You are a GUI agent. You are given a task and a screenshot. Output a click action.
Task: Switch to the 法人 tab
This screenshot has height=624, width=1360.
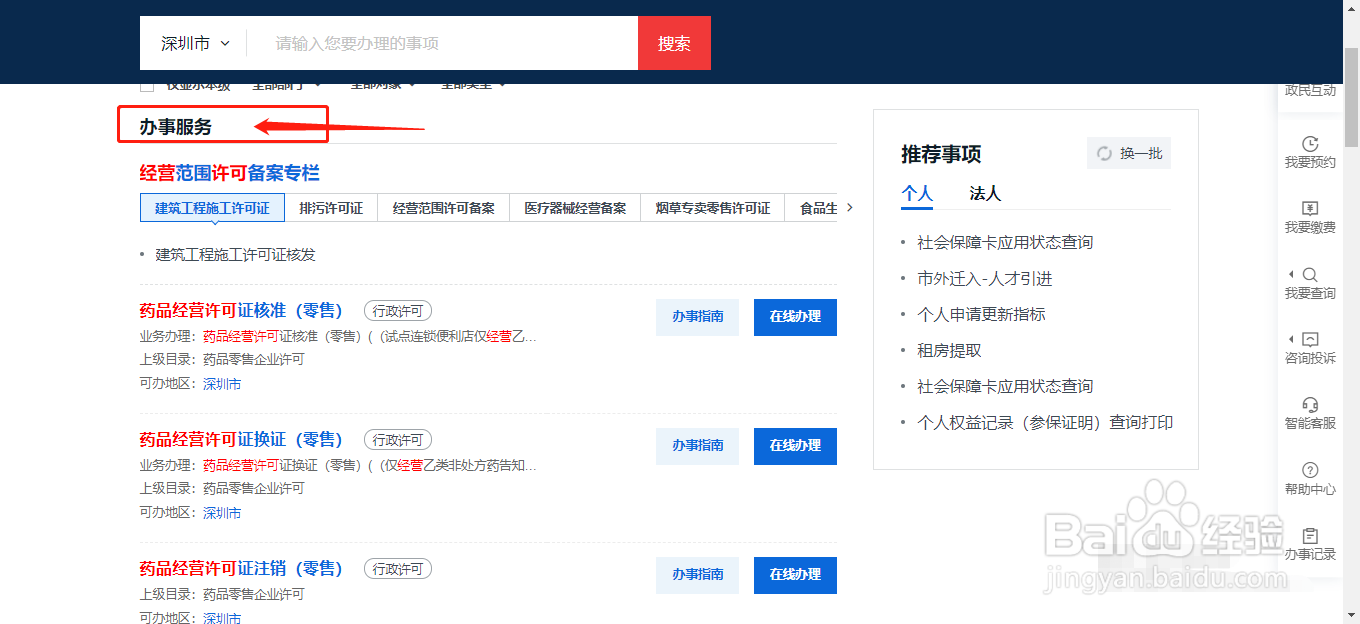[x=985, y=192]
